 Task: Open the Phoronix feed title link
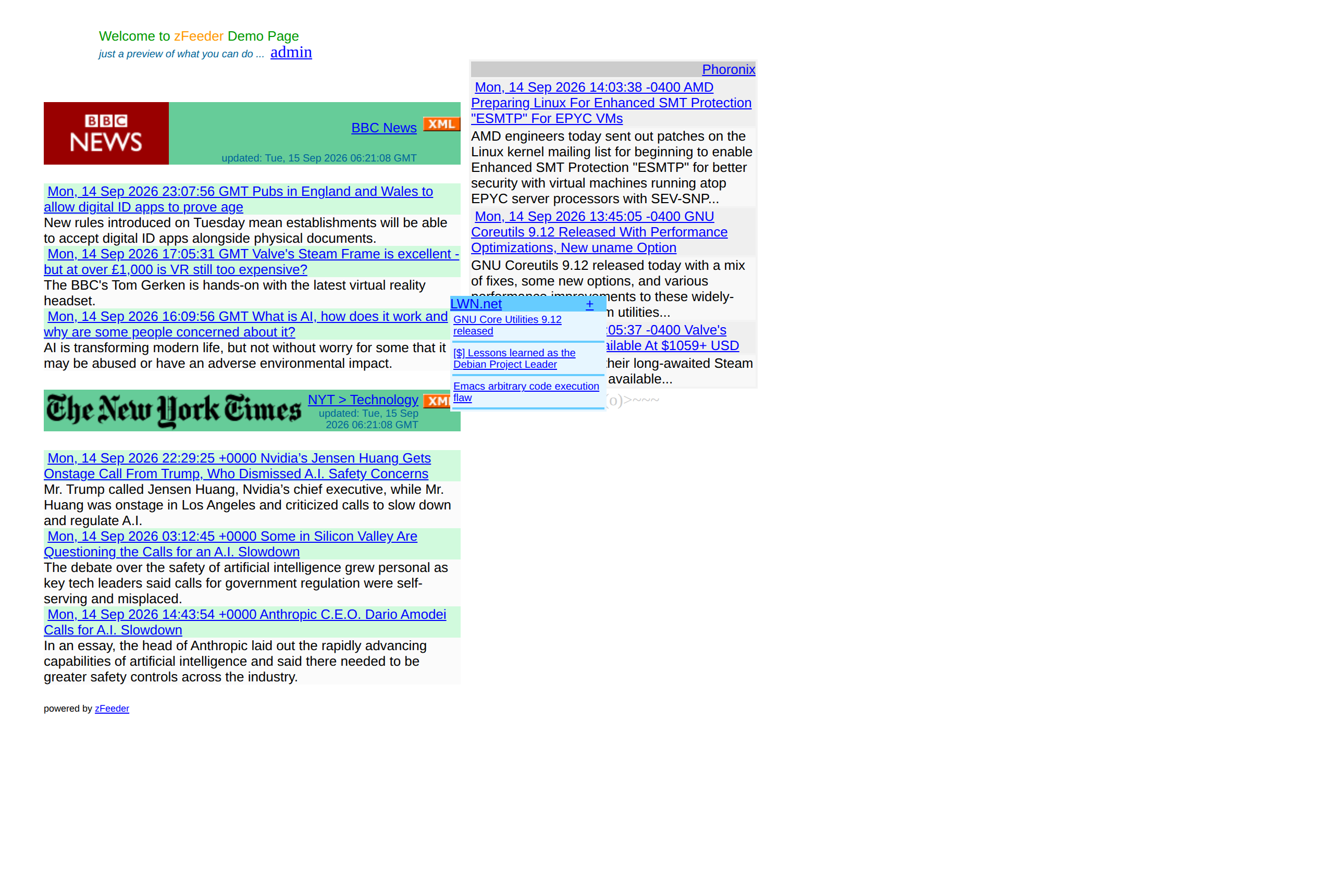point(728,69)
